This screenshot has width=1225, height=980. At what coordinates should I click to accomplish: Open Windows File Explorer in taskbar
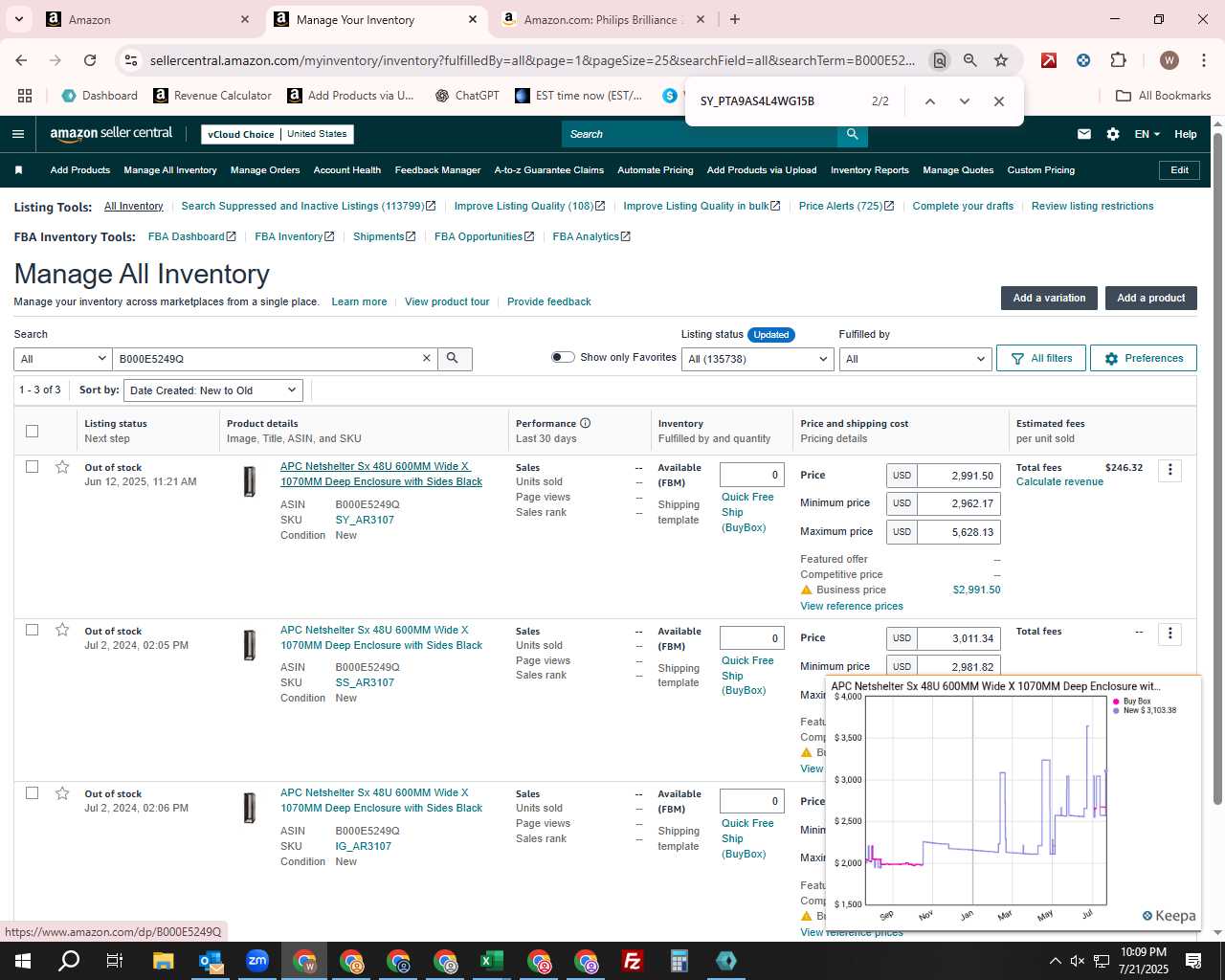point(164,961)
